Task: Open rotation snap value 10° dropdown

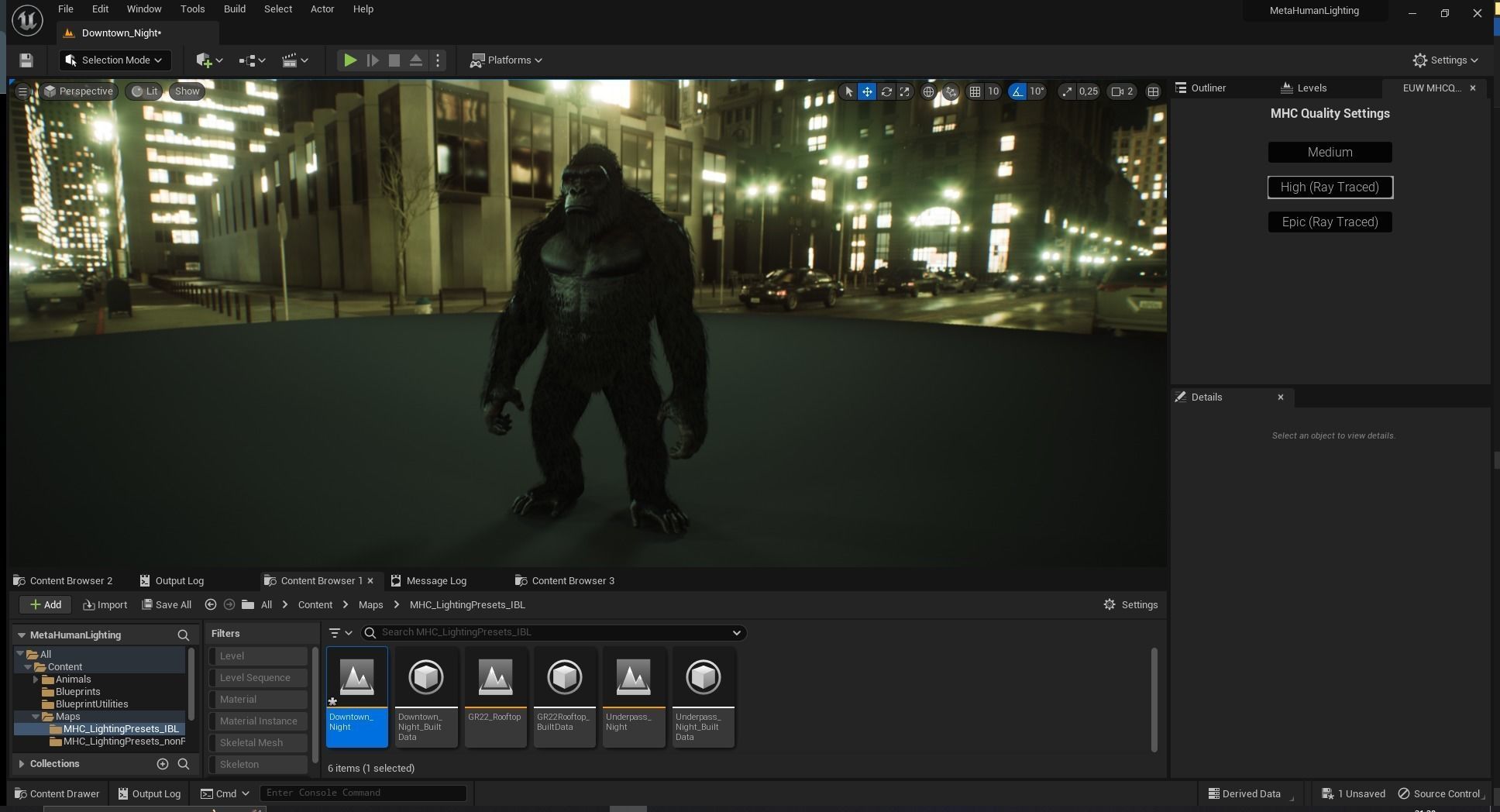Action: [x=1037, y=91]
